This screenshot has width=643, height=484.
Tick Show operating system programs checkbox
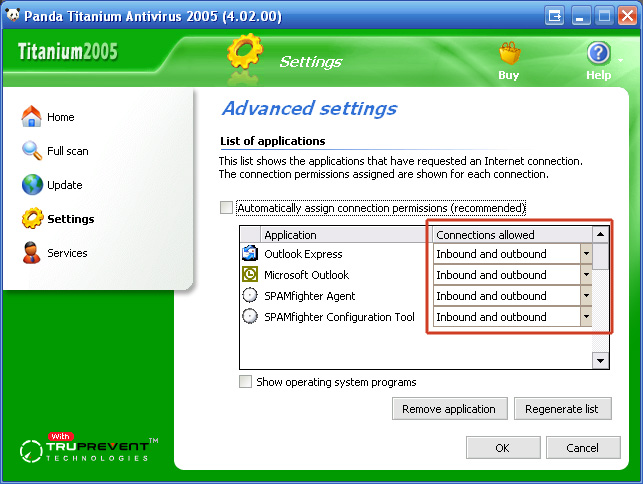click(245, 381)
